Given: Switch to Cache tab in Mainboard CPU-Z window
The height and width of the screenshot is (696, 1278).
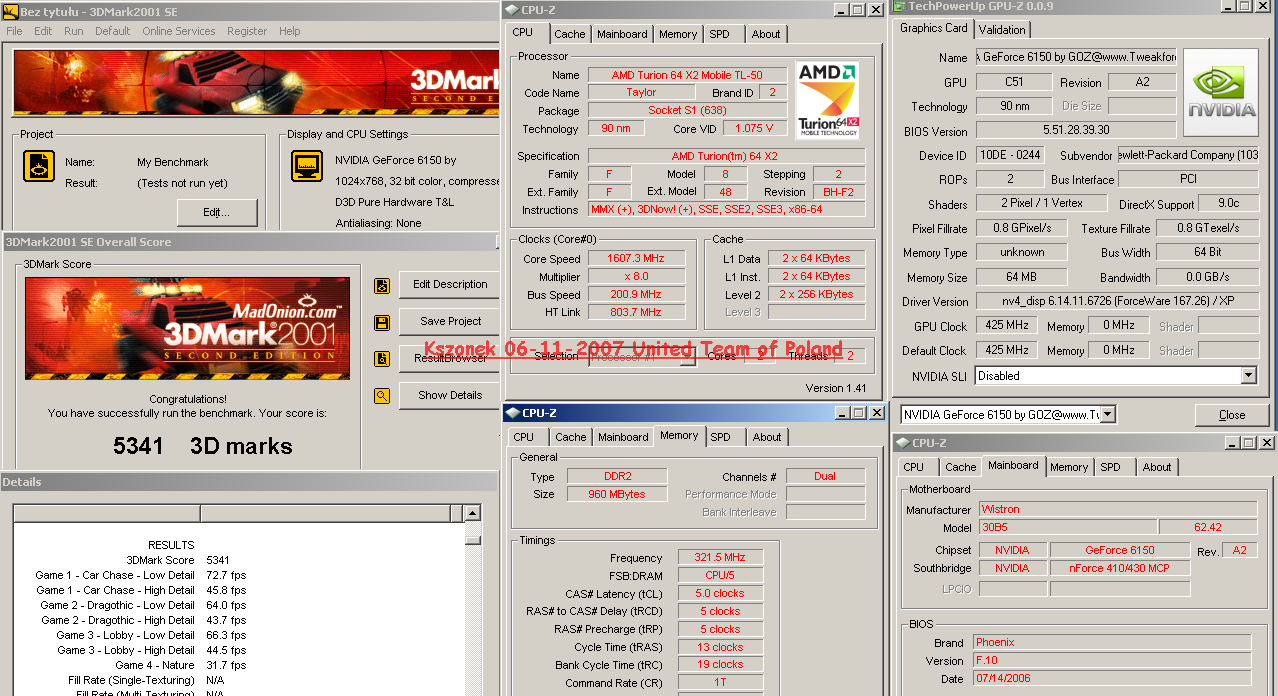Looking at the screenshot, I should click(x=961, y=467).
